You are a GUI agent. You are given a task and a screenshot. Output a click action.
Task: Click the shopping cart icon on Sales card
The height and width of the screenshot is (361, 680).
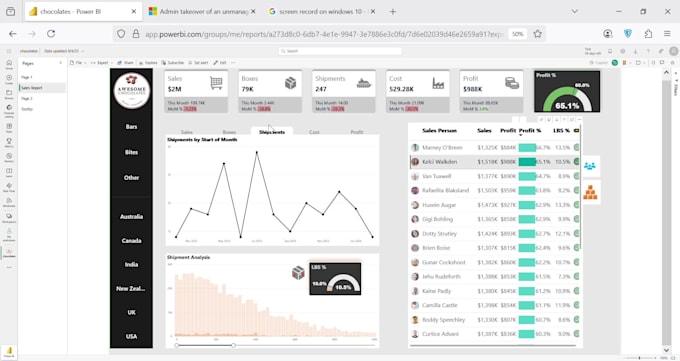click(x=216, y=82)
